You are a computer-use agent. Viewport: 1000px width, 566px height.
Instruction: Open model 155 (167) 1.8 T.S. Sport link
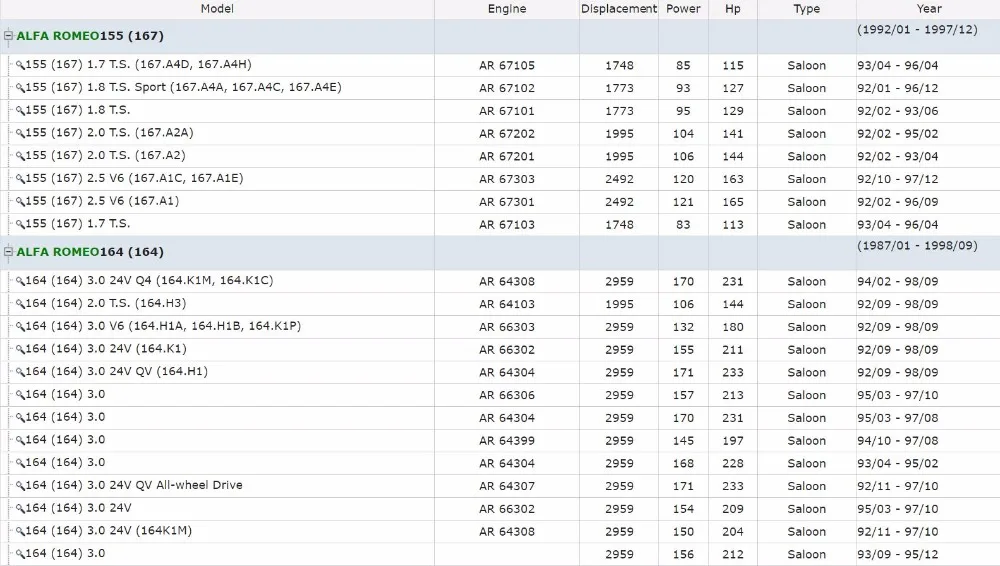pyautogui.click(x=184, y=87)
